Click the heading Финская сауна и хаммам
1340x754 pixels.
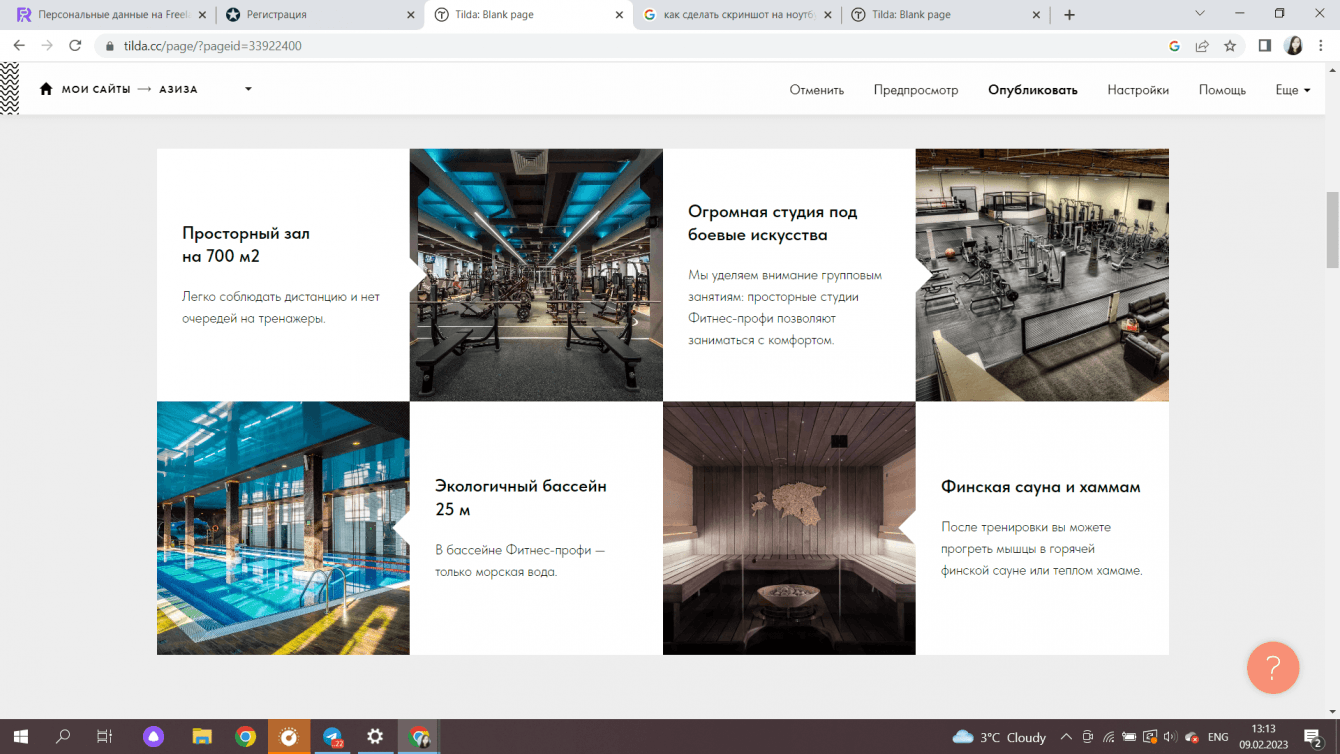click(1041, 487)
